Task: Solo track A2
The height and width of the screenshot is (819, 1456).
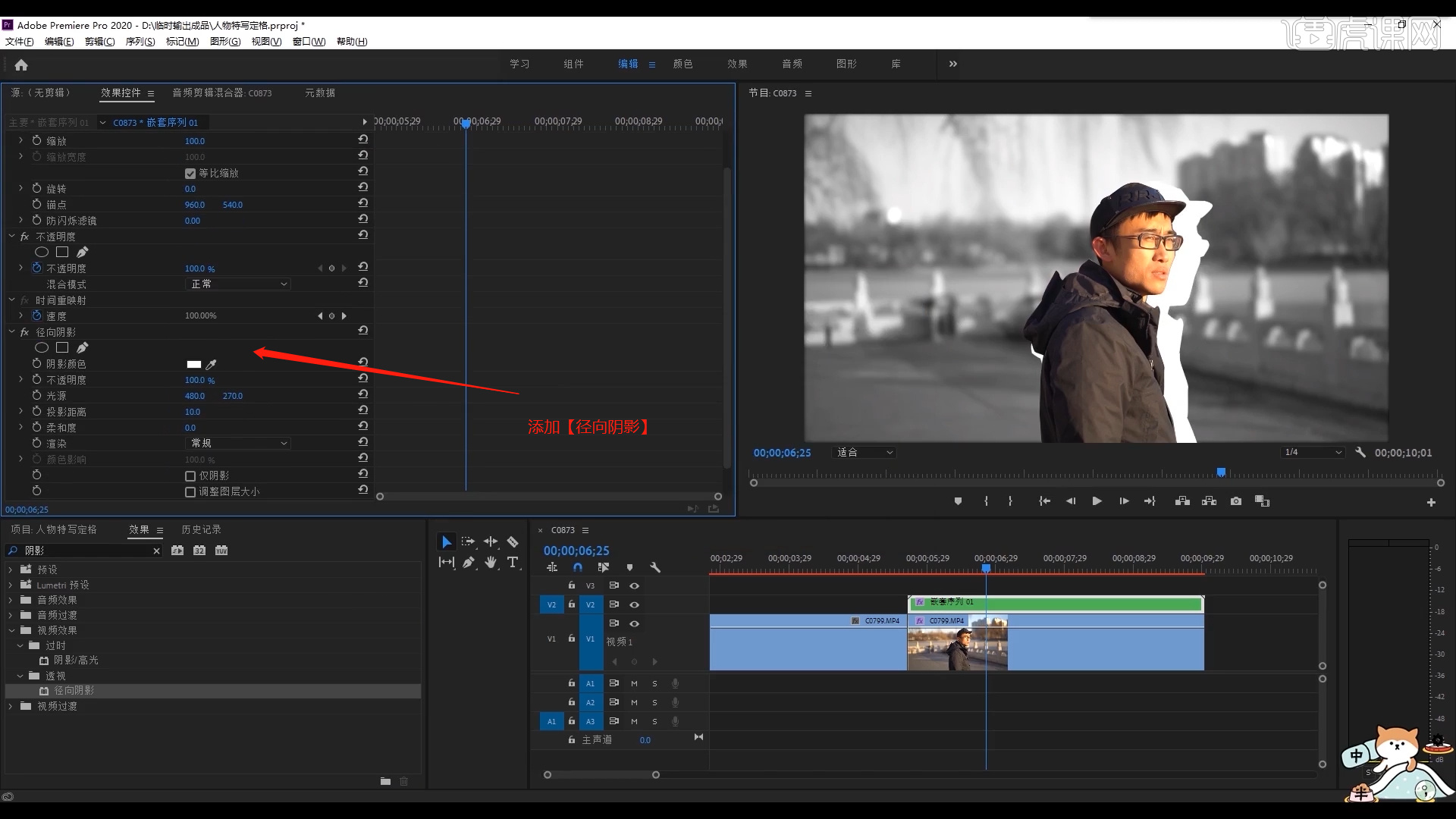Action: (x=654, y=702)
